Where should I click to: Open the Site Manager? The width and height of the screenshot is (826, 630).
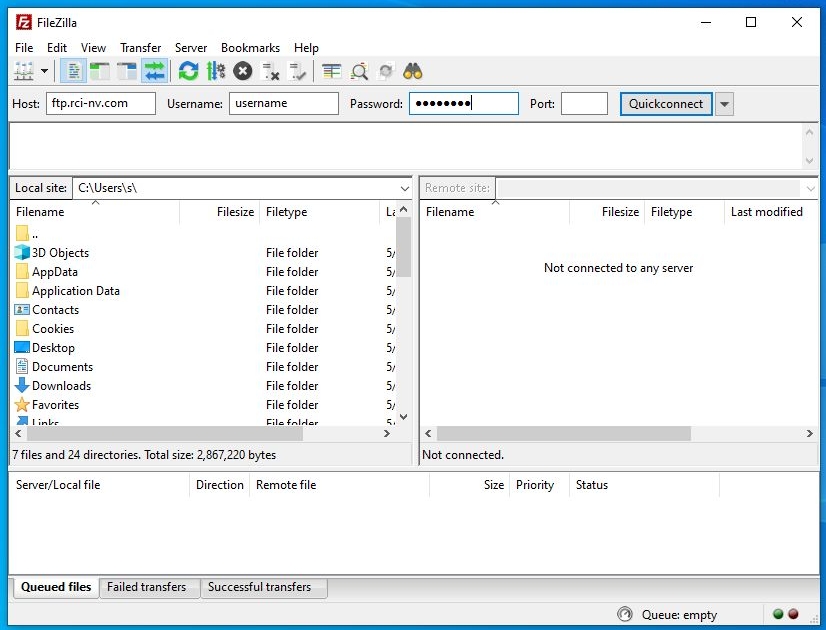point(24,71)
